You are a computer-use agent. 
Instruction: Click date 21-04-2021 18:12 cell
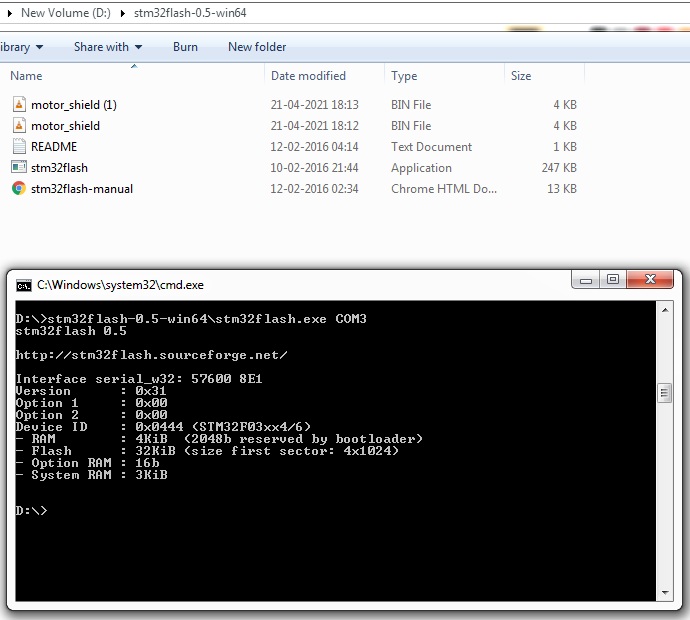point(315,126)
